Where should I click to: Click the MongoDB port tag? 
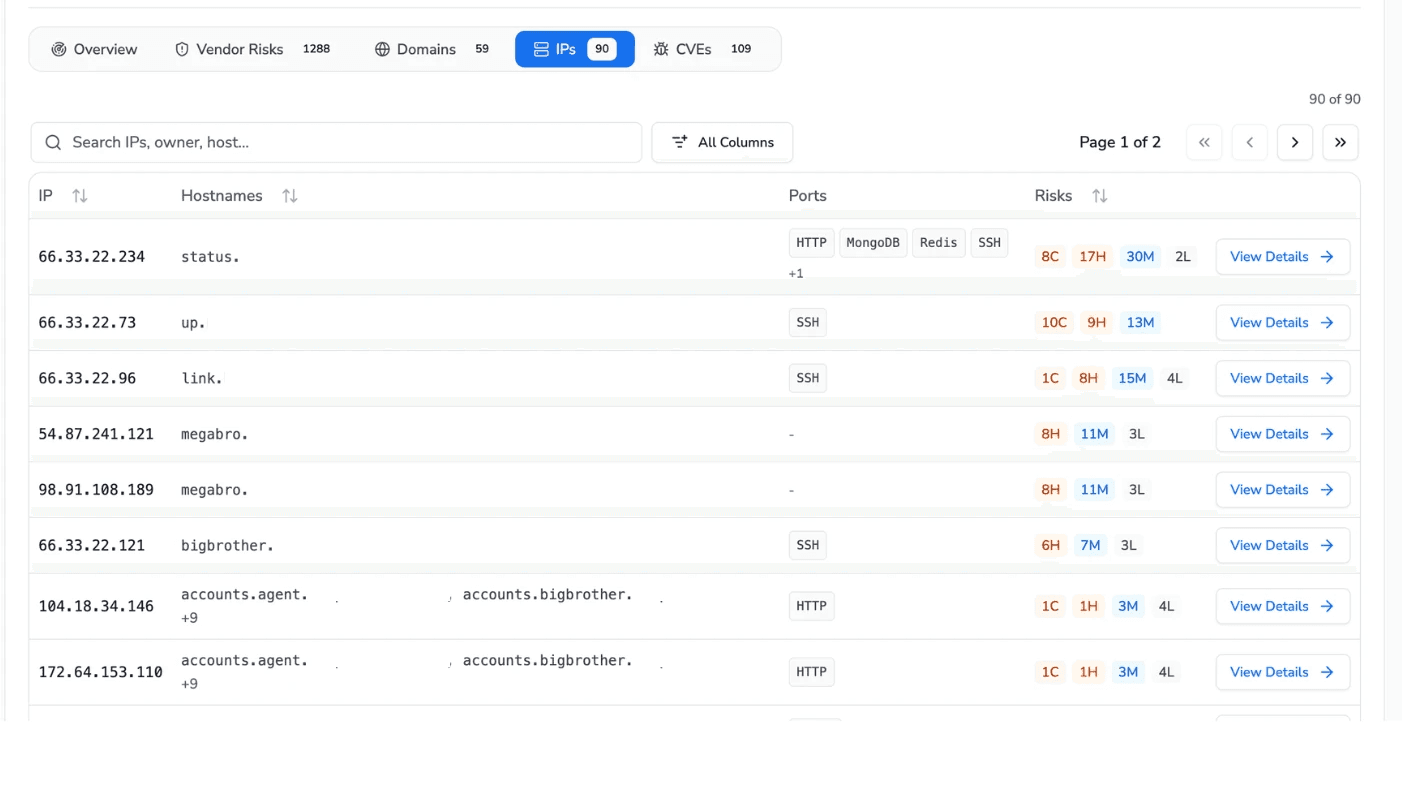pos(873,243)
